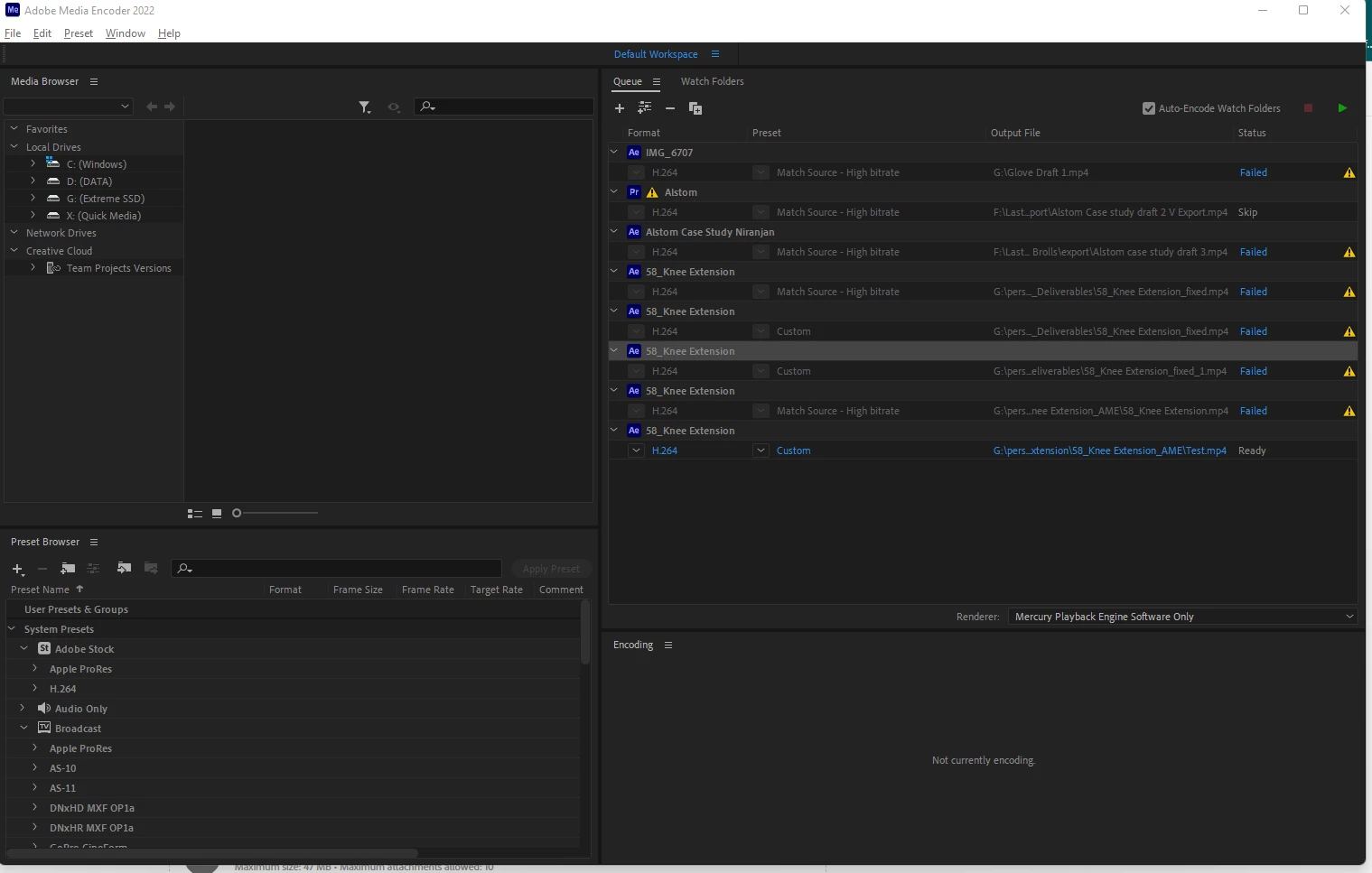Expand Favorites tree node

(14, 129)
